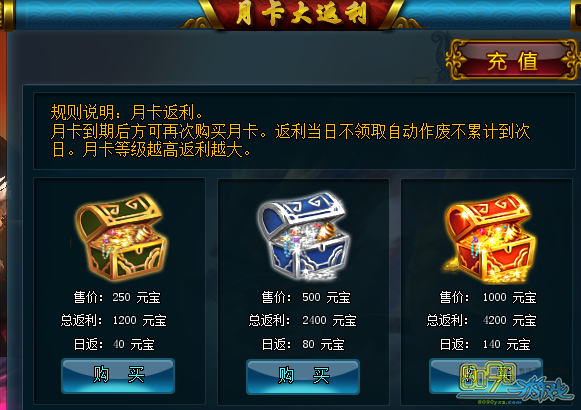Open the 充值 recharge button
Viewport: 581px width, 410px height.
pyautogui.click(x=512, y=60)
